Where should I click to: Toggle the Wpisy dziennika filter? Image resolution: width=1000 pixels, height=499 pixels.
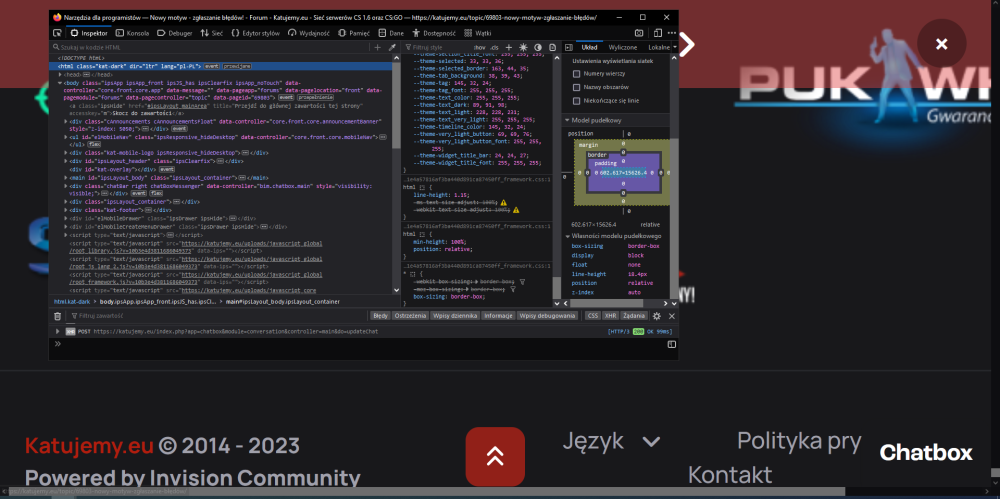click(x=455, y=316)
